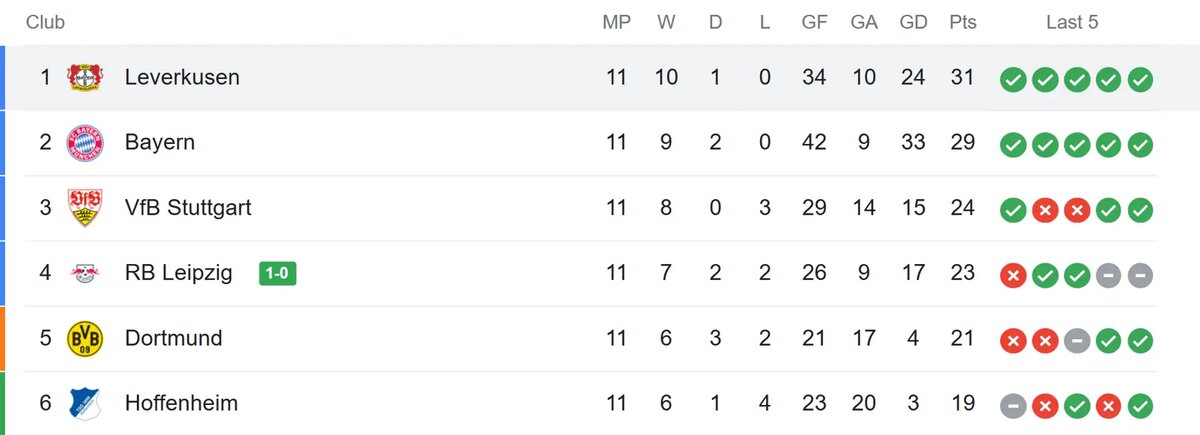Click RB Leipzig's last gray draw icon

pyautogui.click(x=1139, y=276)
